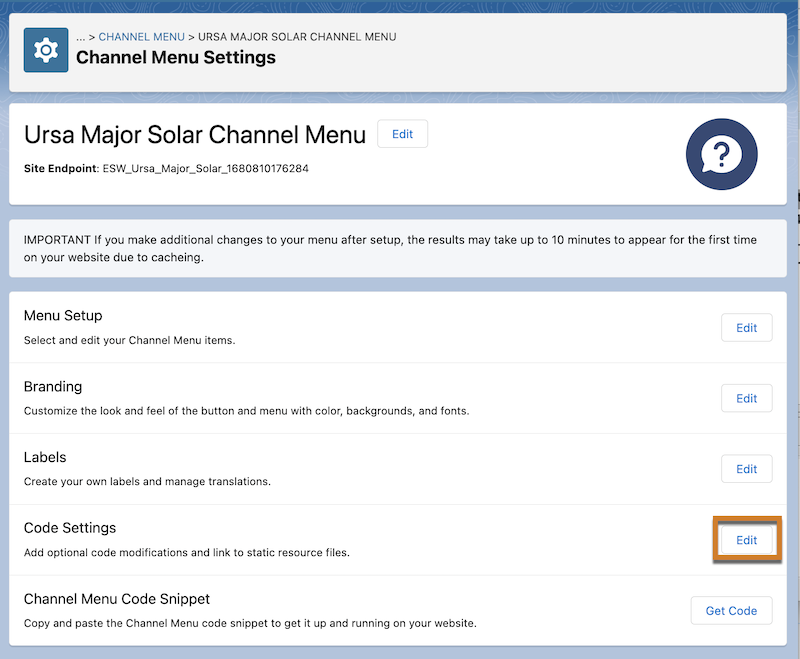
Task: Edit the Ursa Major Solar Channel Menu name
Action: pos(403,134)
